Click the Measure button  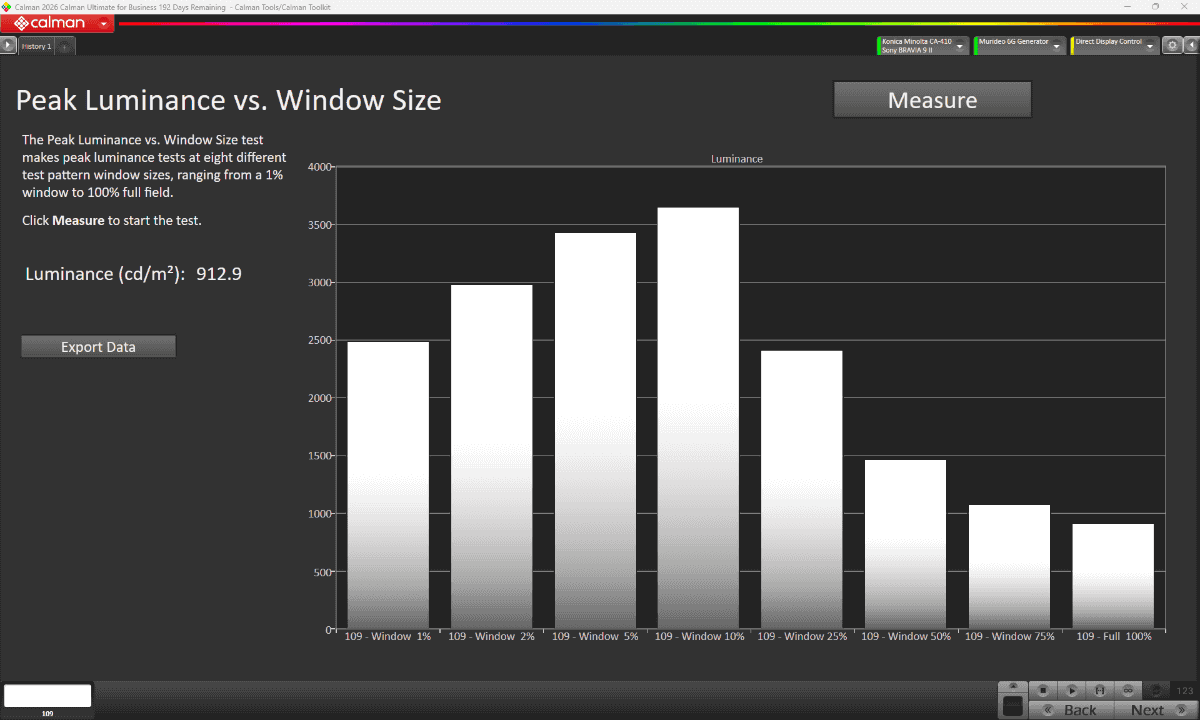tap(932, 100)
